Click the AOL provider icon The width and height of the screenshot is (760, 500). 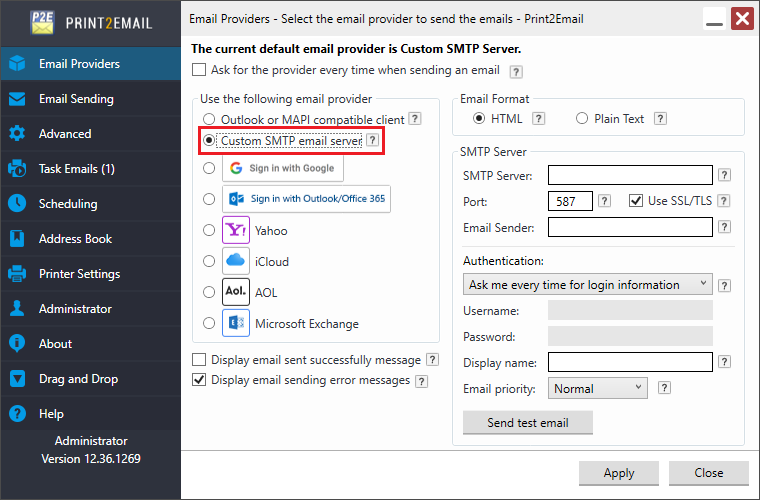(x=235, y=292)
